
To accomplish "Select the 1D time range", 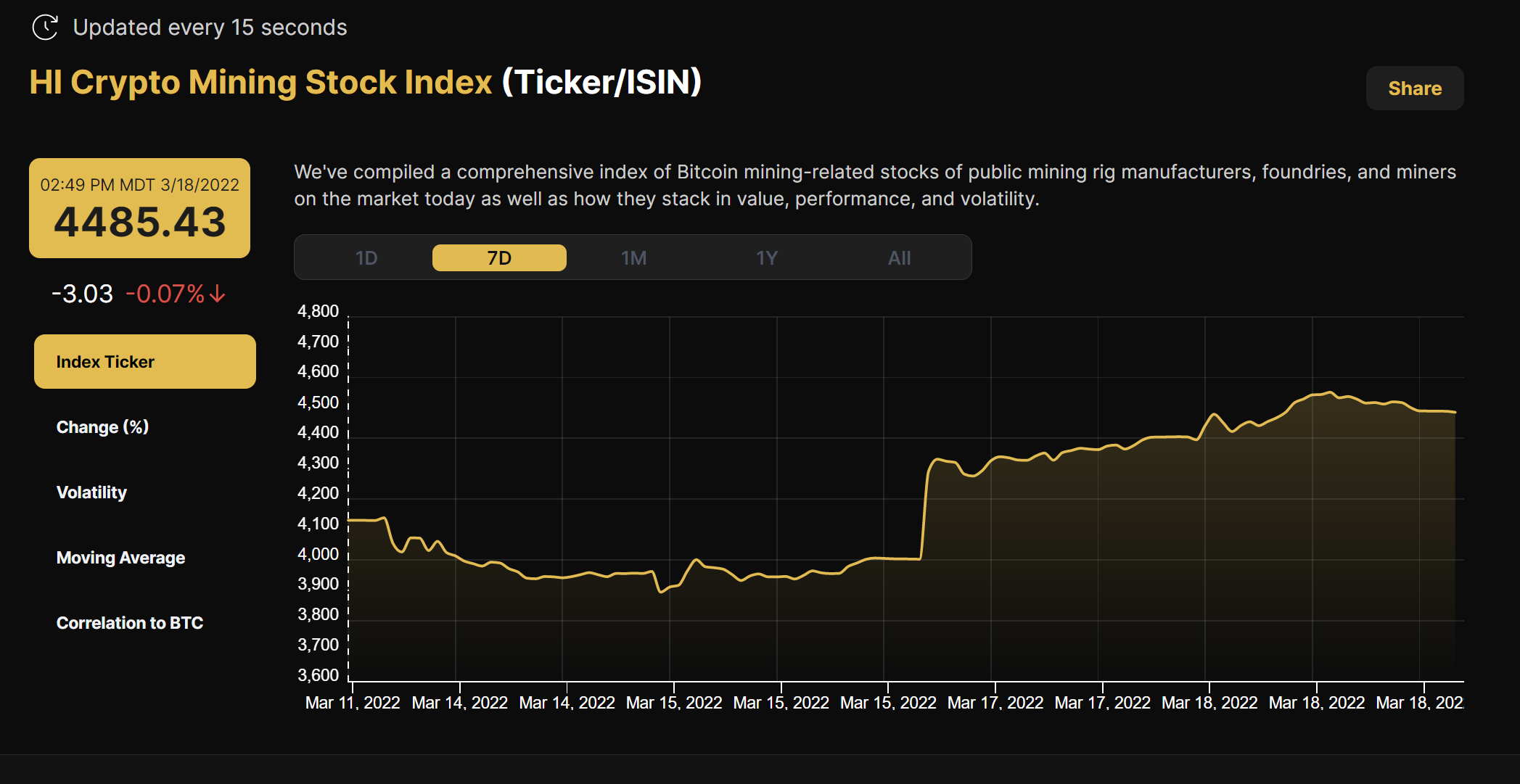I will point(366,257).
